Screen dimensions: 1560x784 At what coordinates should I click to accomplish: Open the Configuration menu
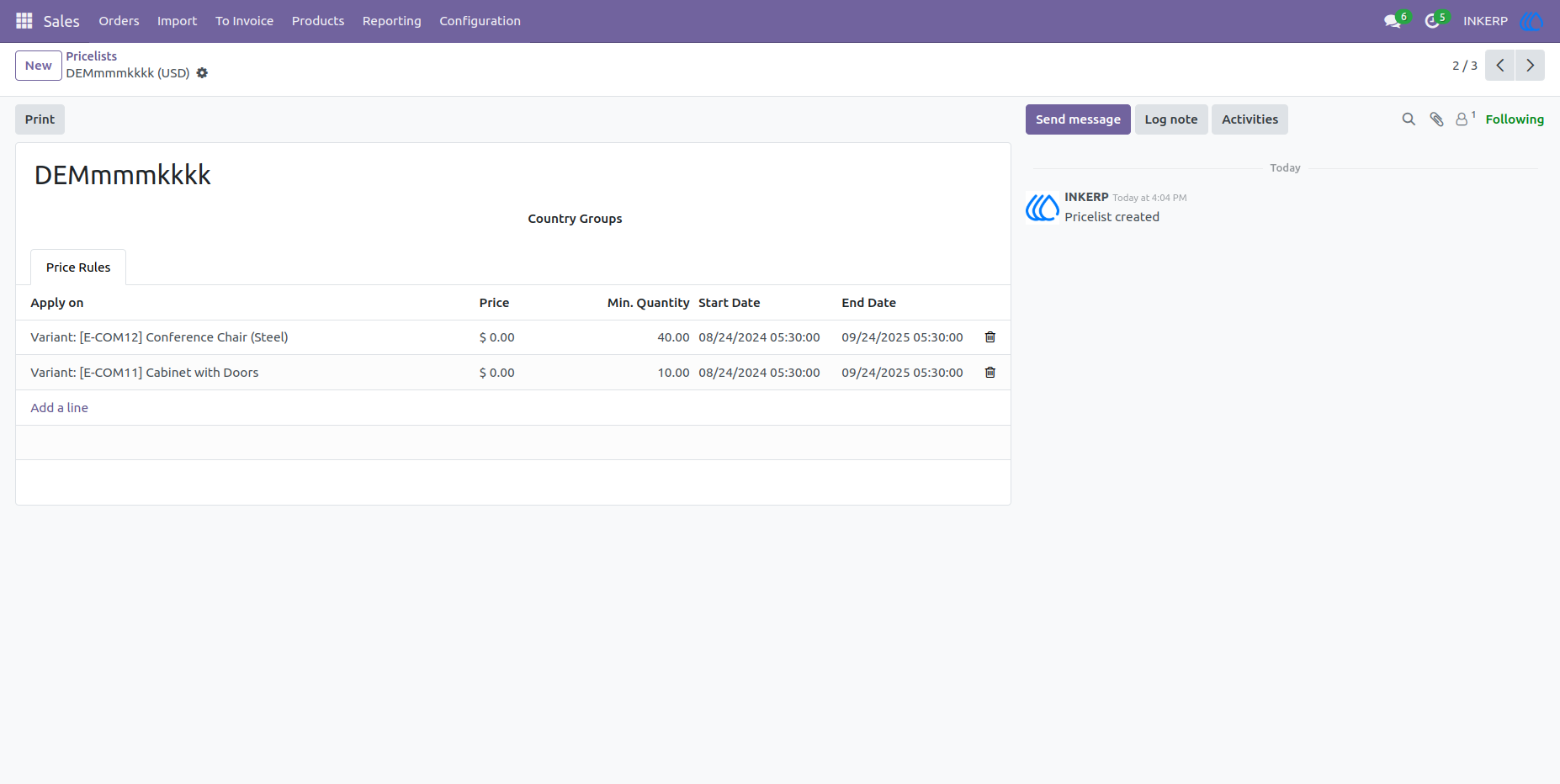(480, 21)
